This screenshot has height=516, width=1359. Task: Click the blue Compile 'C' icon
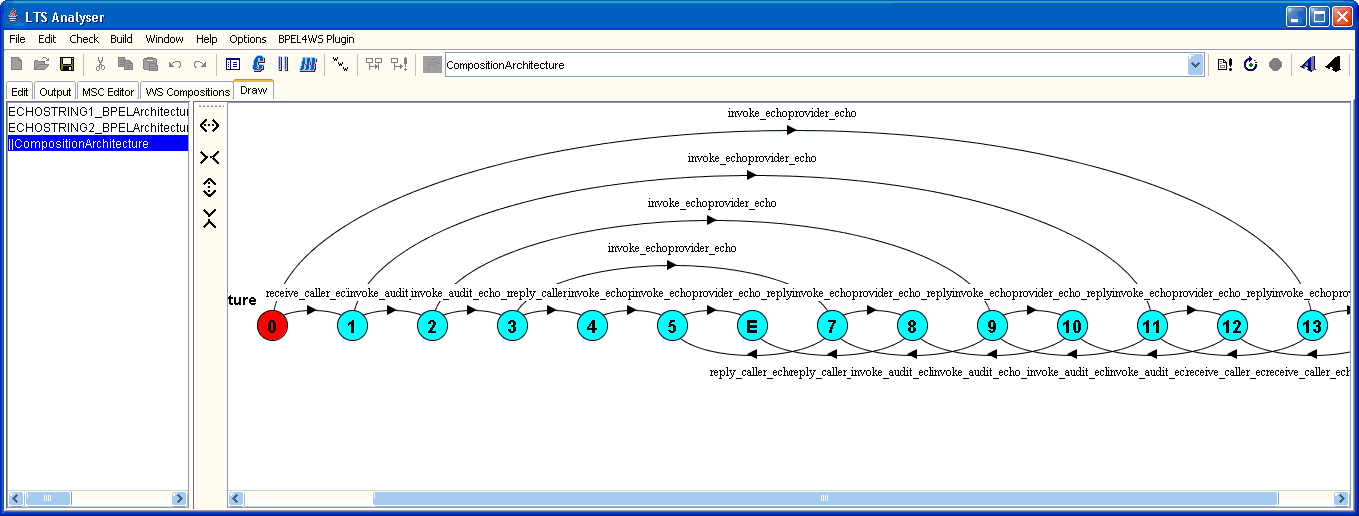(x=258, y=65)
